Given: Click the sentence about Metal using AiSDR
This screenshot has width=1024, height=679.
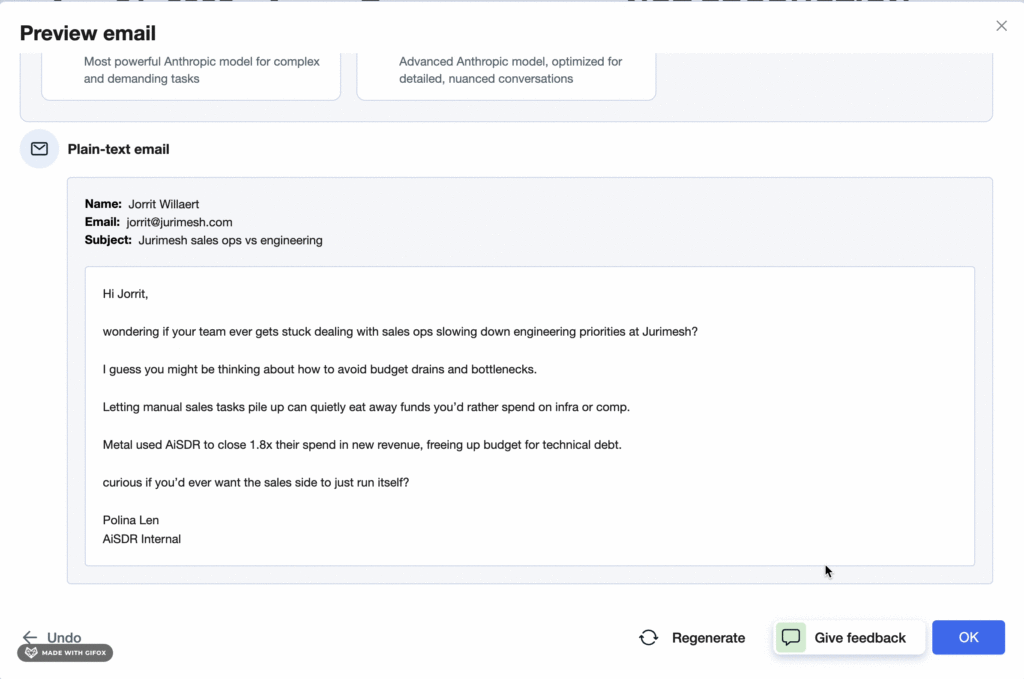Looking at the screenshot, I should click(x=362, y=444).
